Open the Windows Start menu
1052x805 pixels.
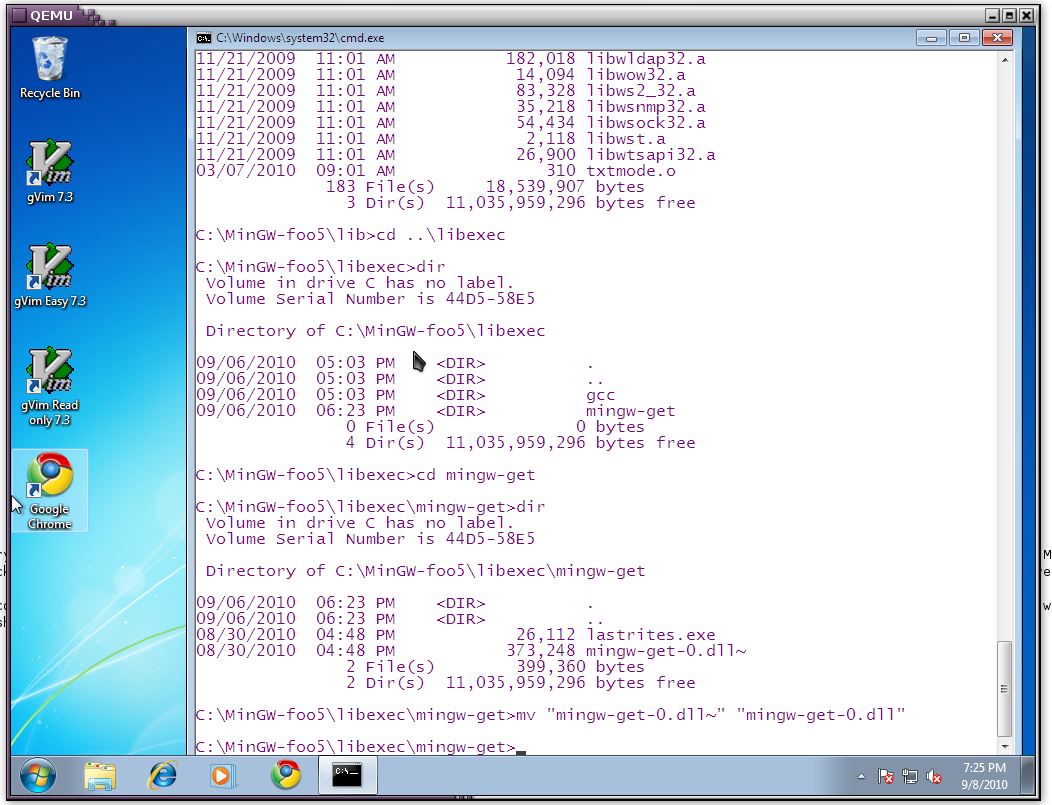[x=37, y=775]
